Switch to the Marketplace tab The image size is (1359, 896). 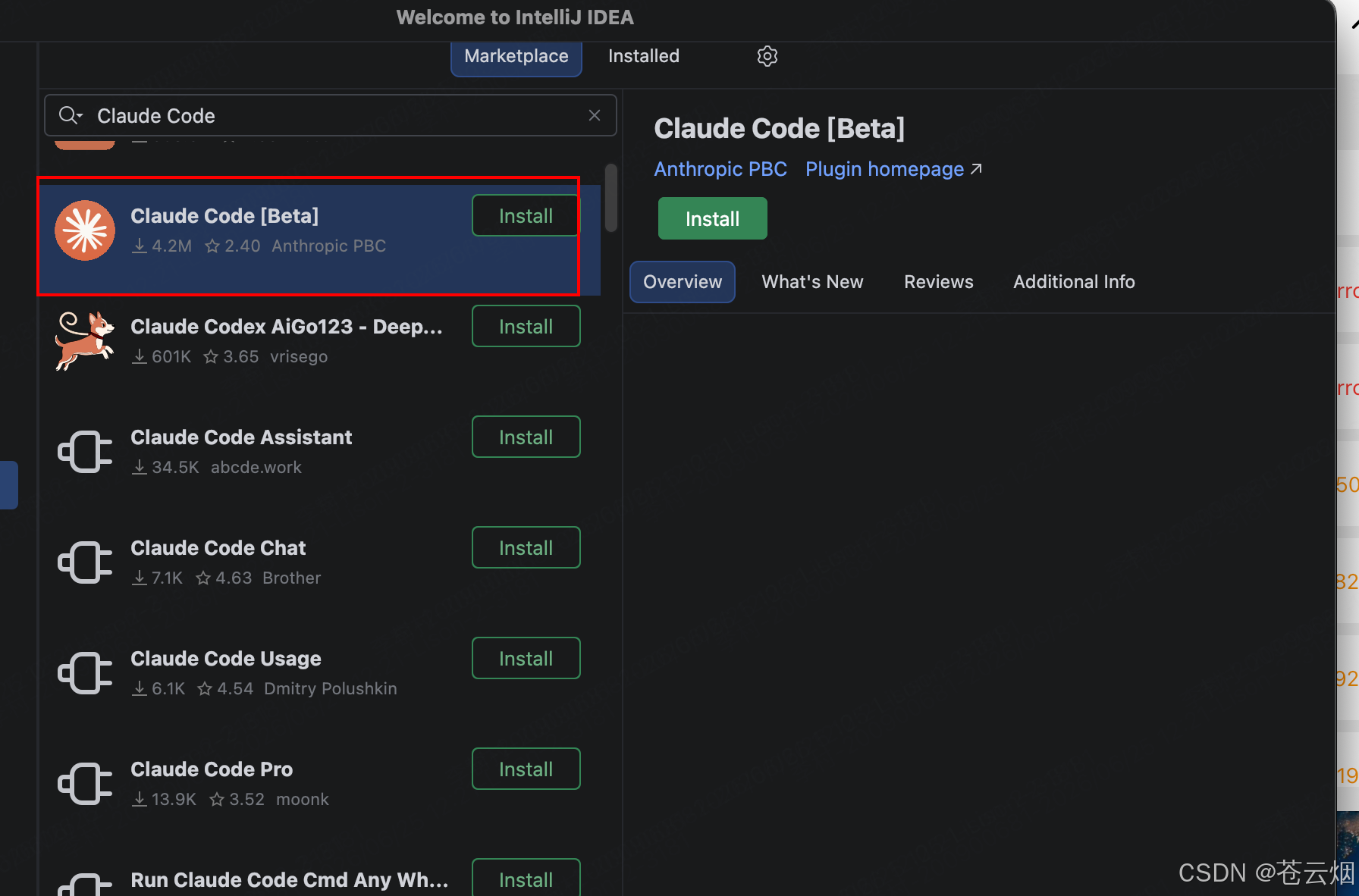[516, 57]
